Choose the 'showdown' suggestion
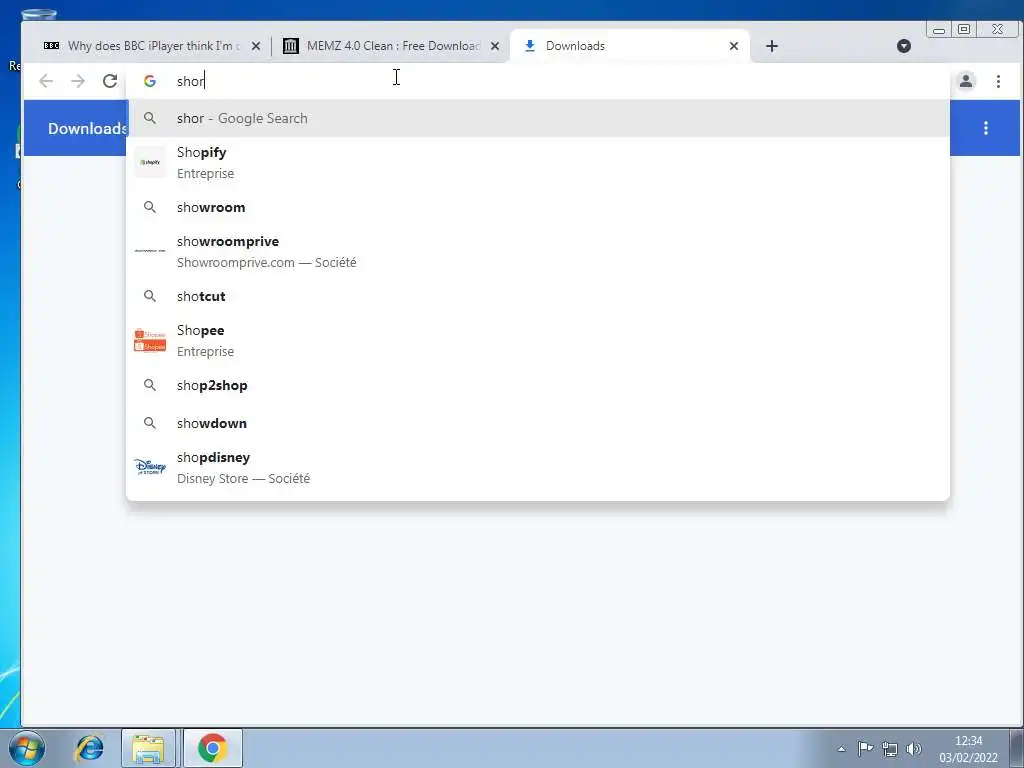The image size is (1024, 768). 538,423
